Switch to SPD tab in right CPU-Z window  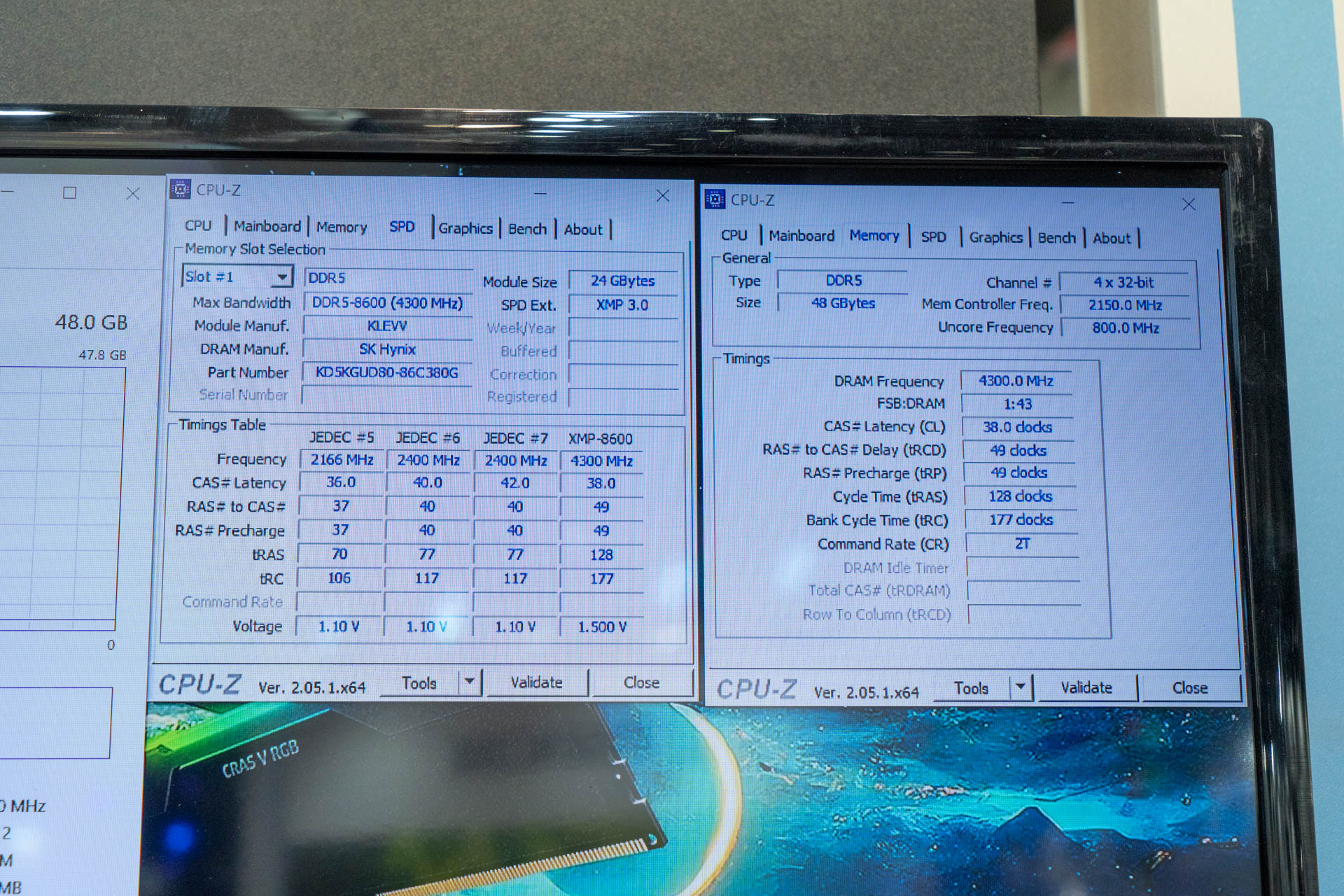pos(933,237)
